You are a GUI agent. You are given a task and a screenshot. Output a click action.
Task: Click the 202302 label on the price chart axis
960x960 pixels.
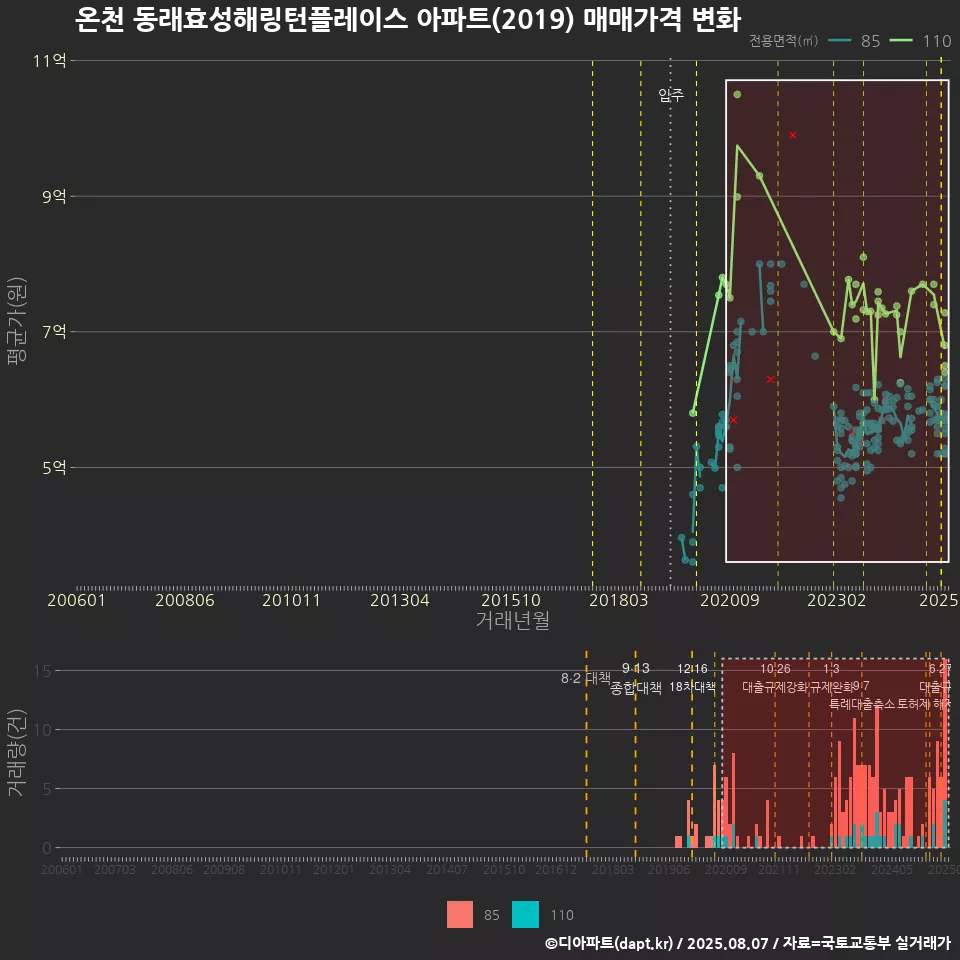pos(836,600)
